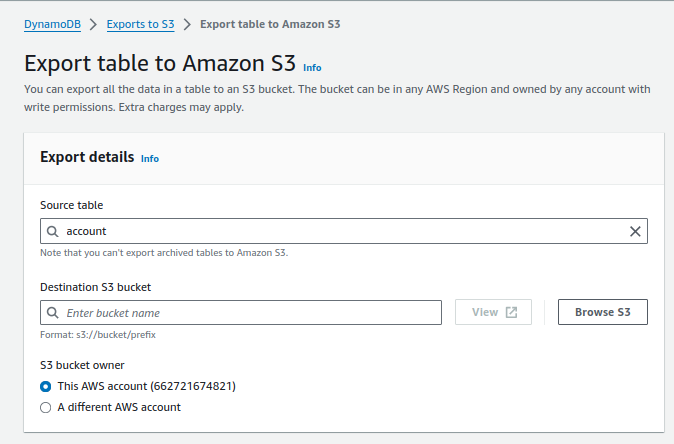The image size is (674, 444).
Task: Click breadcrumb chevron after Exports to S3
Action: pos(187,24)
